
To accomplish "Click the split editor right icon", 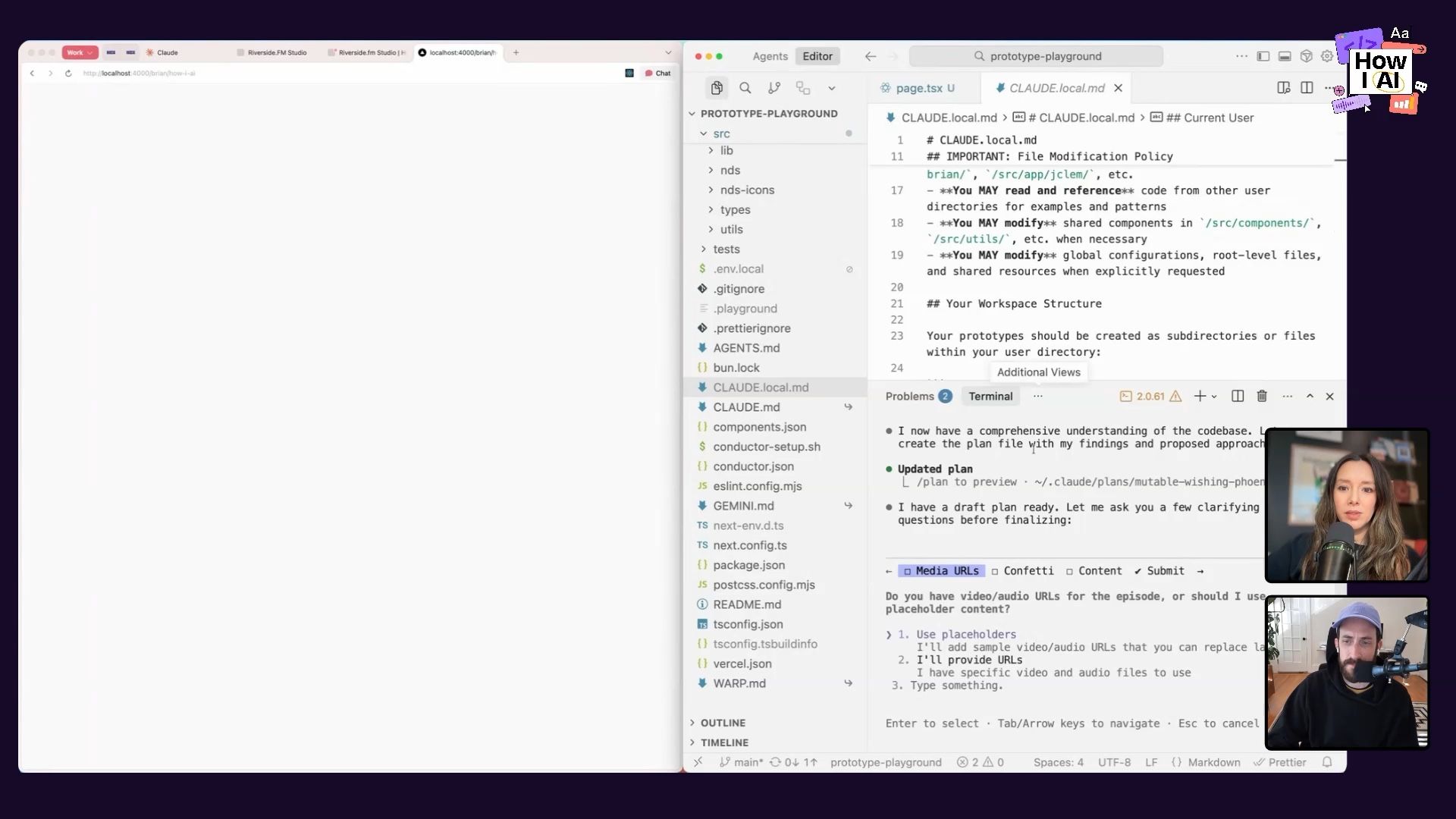I will coord(1307,88).
